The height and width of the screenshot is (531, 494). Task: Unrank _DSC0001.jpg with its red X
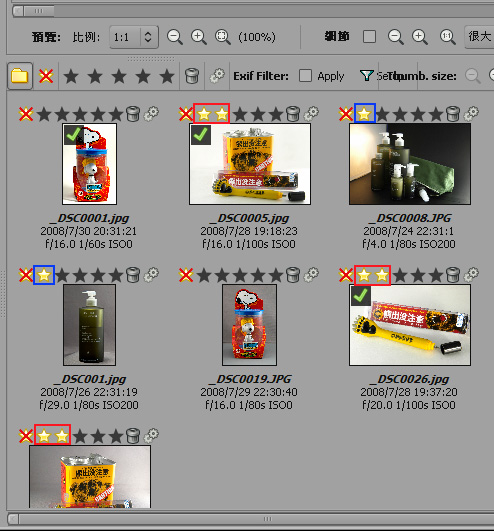pyautogui.click(x=26, y=114)
